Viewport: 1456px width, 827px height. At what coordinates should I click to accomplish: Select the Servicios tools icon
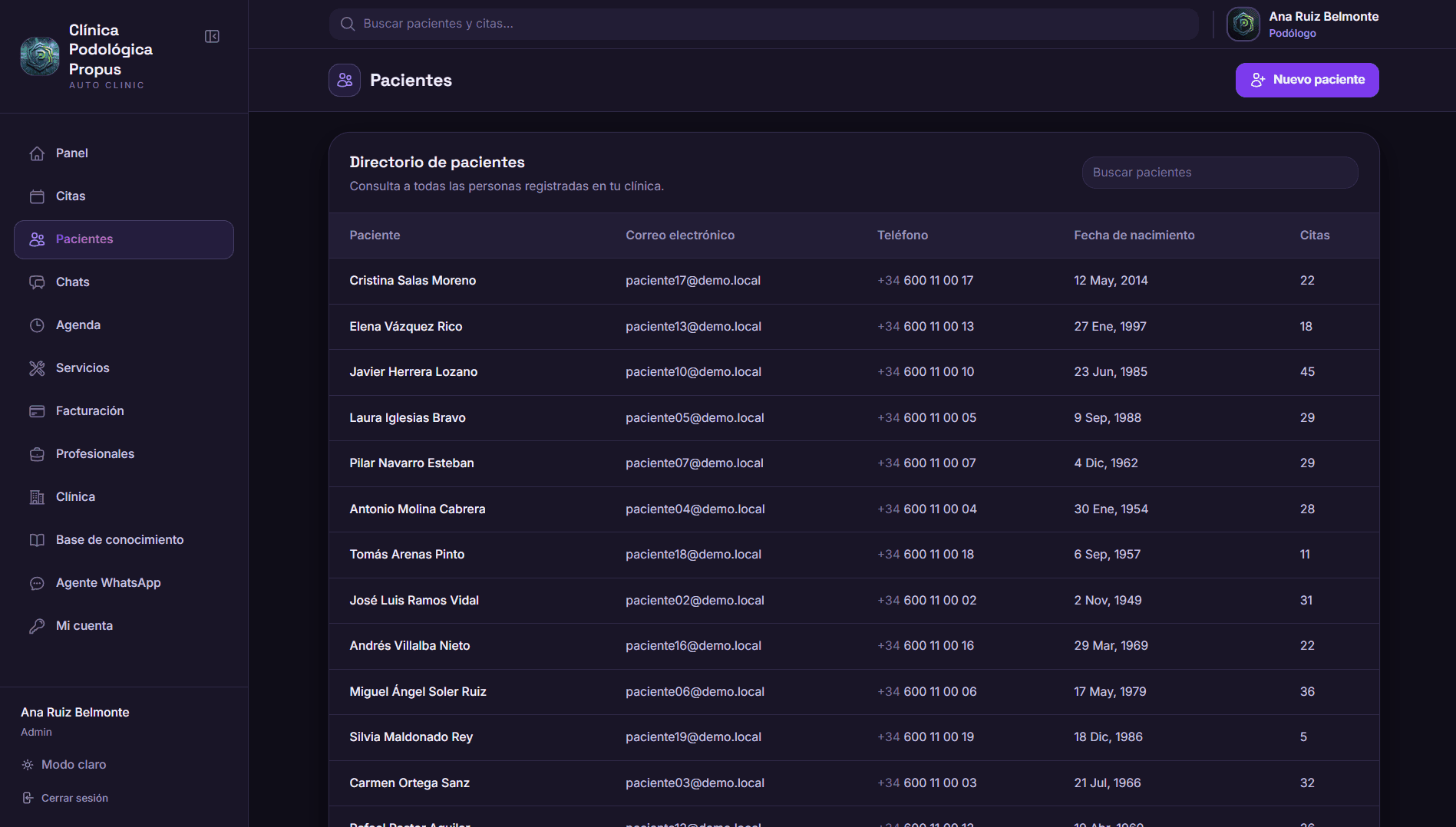tap(37, 368)
